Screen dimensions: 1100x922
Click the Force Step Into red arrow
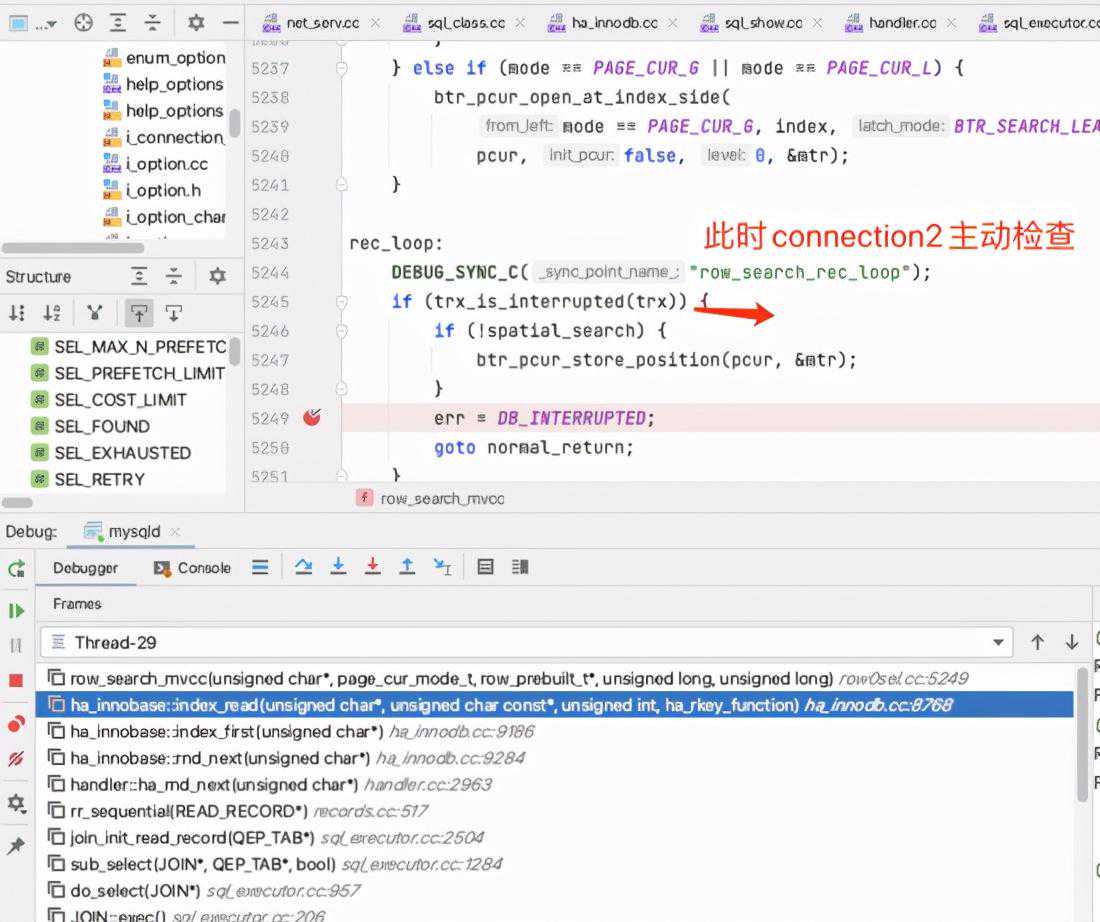tap(373, 567)
